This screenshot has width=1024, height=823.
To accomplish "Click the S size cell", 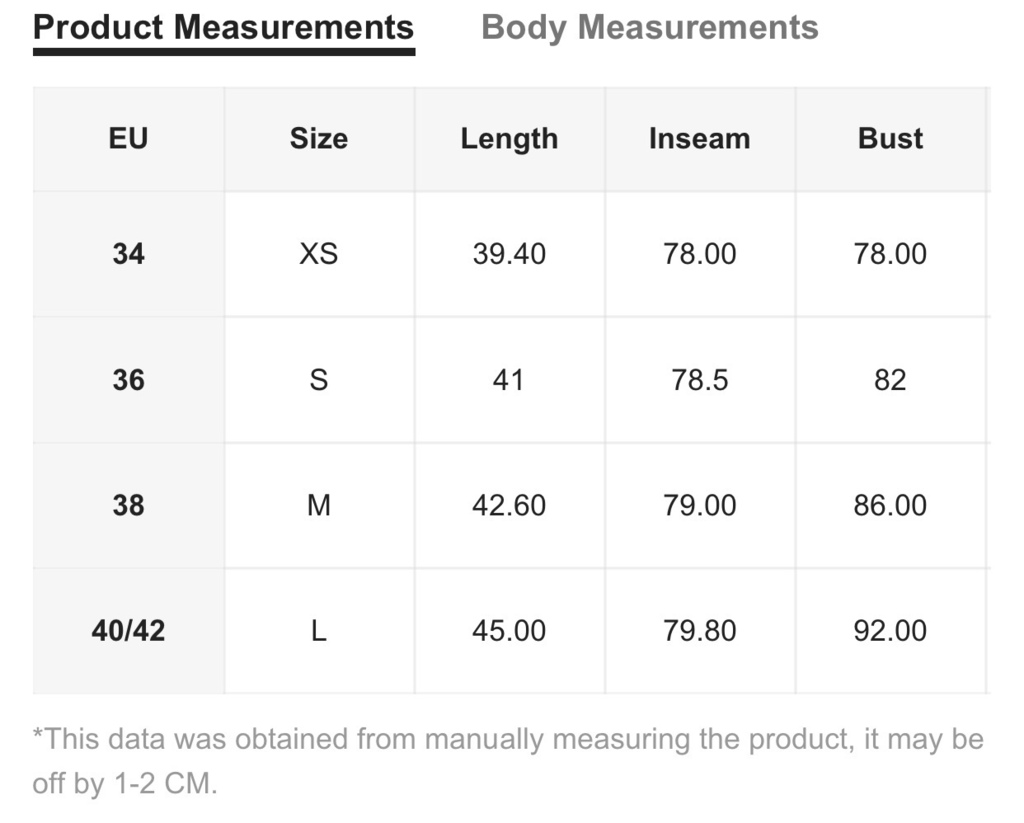I will [319, 380].
